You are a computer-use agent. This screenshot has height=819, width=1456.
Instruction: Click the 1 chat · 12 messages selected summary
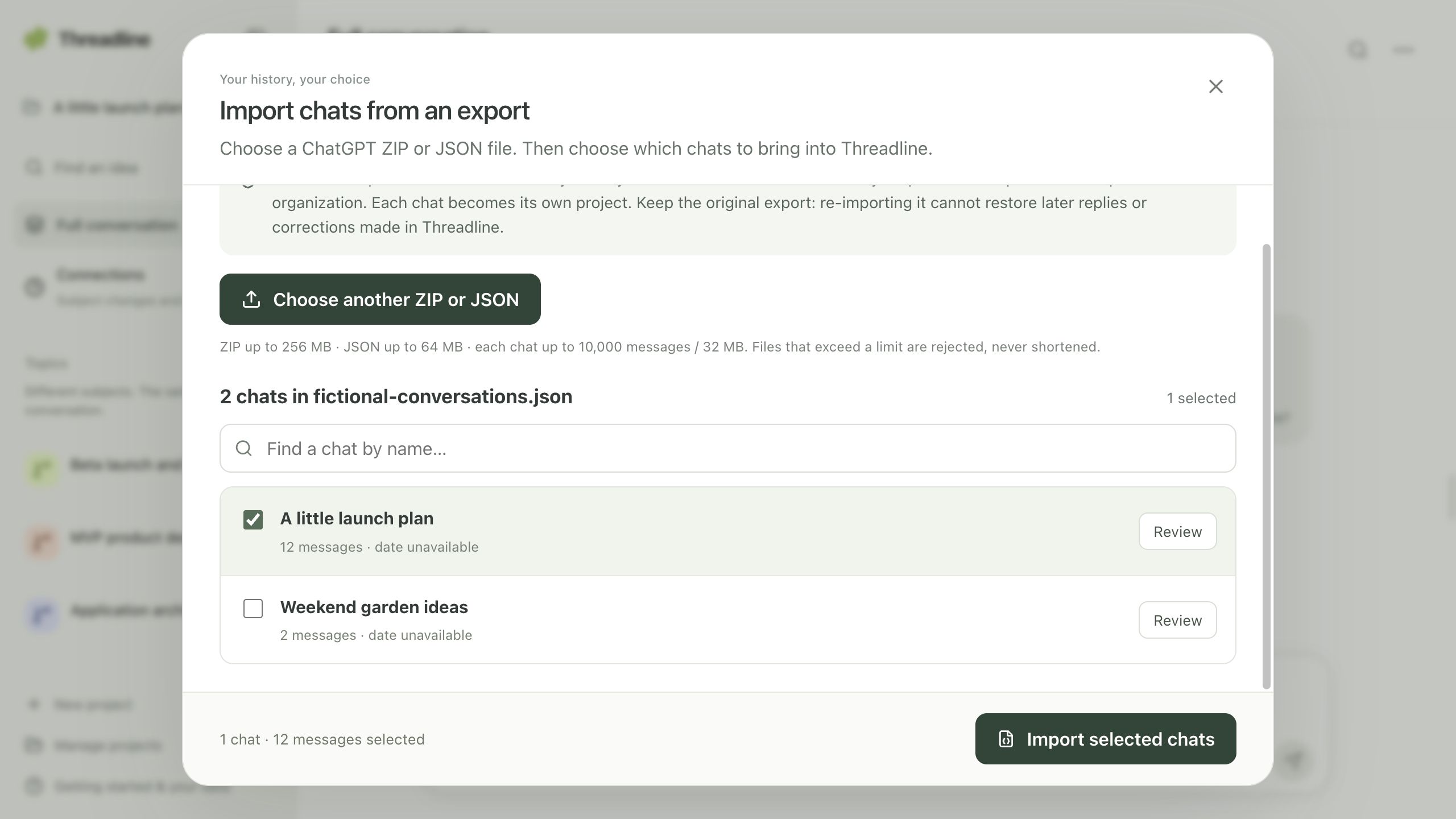tap(322, 739)
